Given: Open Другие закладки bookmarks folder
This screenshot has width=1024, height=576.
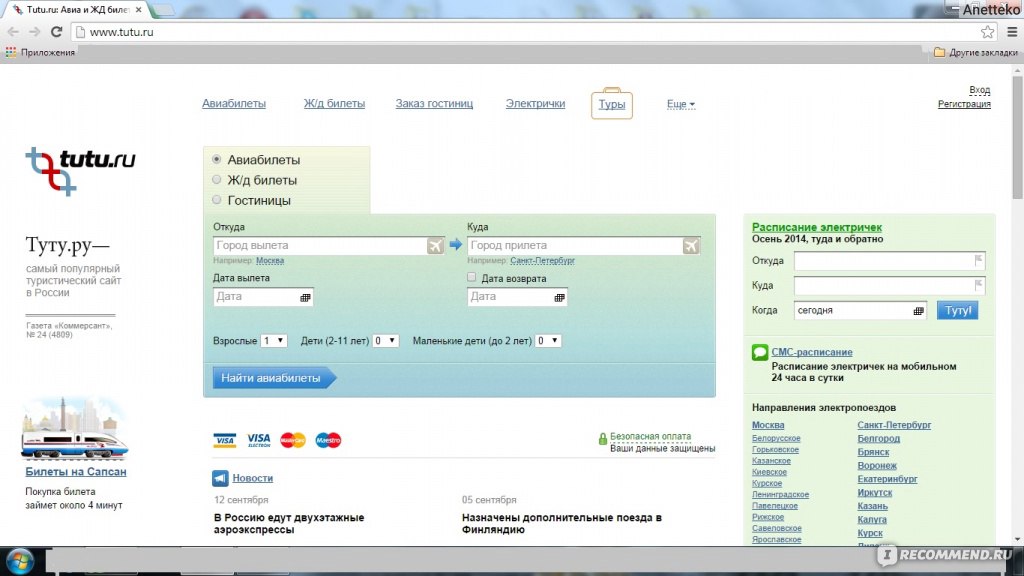Looking at the screenshot, I should pyautogui.click(x=976, y=52).
